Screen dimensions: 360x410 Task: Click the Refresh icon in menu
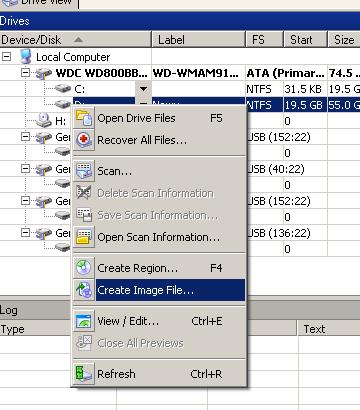pyautogui.click(x=84, y=374)
